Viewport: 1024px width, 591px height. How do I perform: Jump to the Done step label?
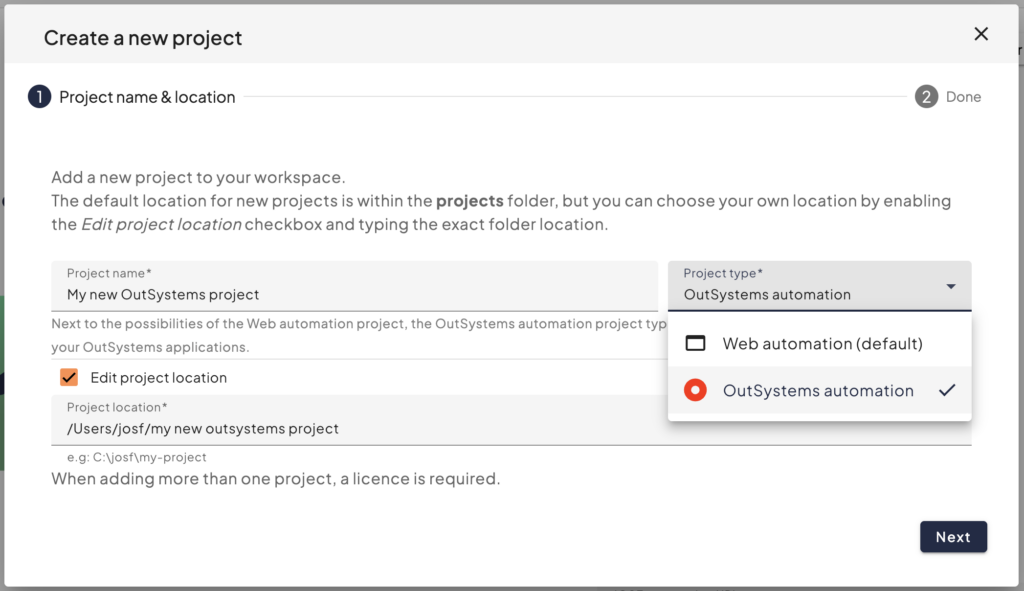[x=963, y=97]
